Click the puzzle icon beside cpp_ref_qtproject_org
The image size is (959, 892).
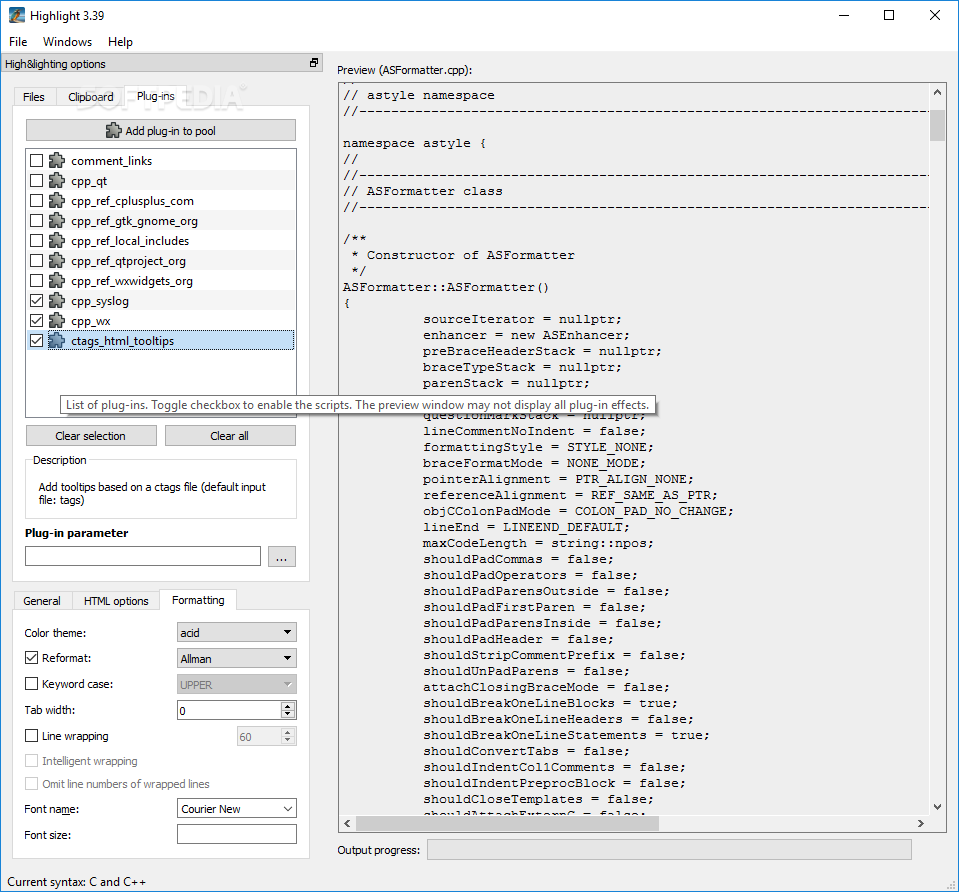[x=57, y=261]
